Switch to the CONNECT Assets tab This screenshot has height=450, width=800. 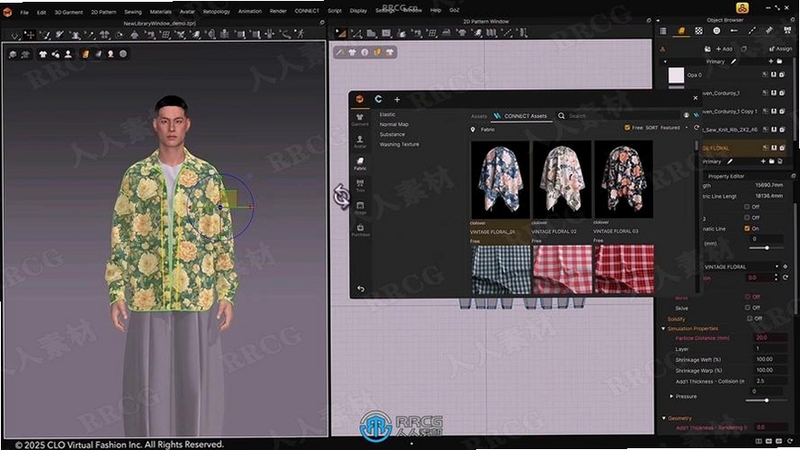[520, 116]
